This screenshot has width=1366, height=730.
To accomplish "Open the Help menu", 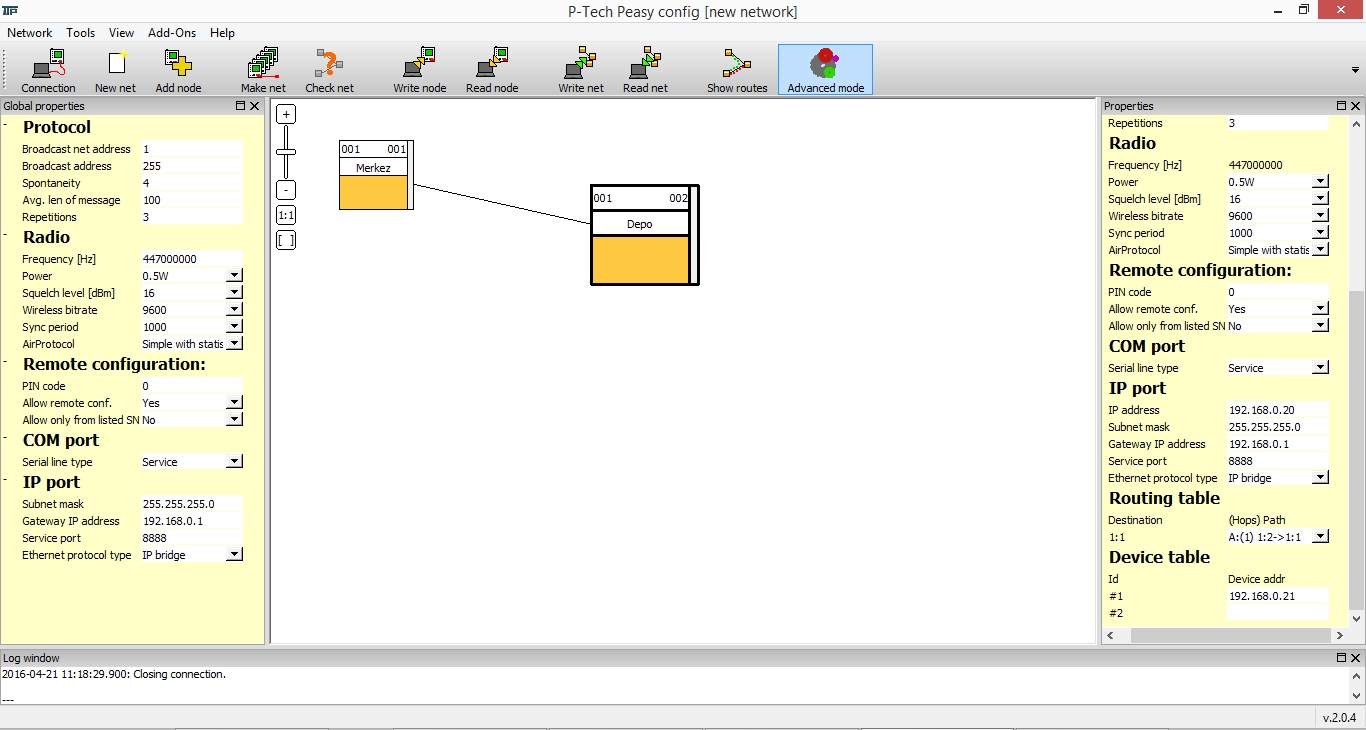I will point(222,33).
